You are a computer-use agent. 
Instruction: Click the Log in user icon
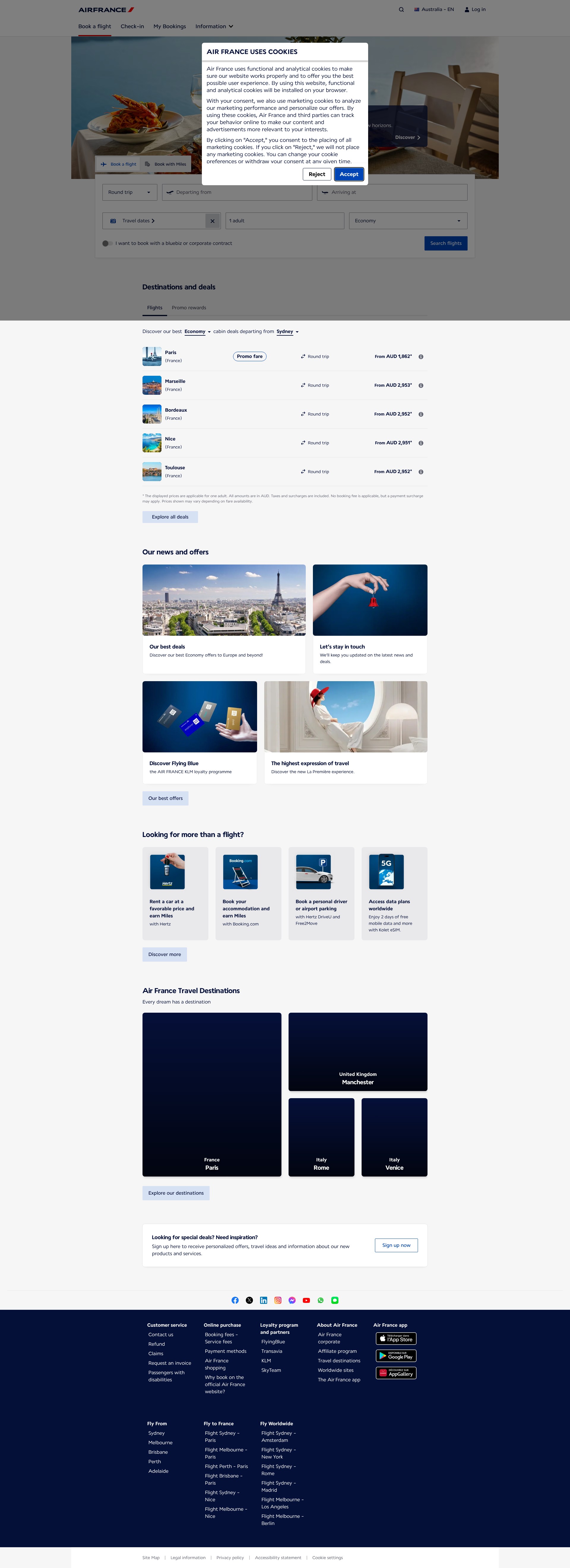point(467,10)
